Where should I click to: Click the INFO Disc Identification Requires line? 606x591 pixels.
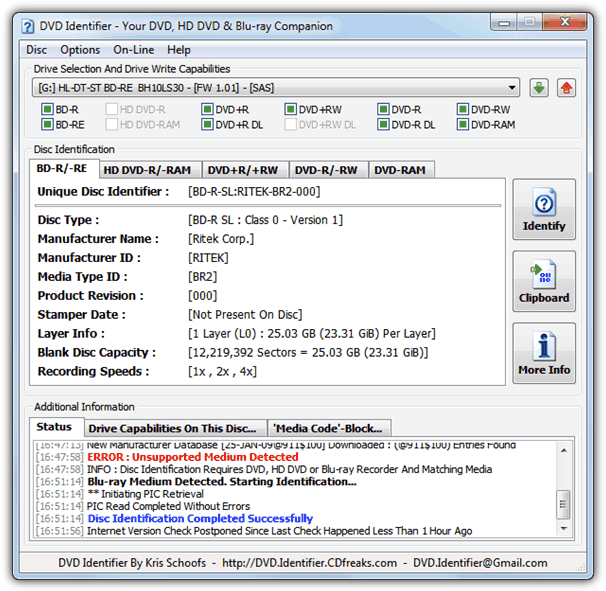coord(289,469)
